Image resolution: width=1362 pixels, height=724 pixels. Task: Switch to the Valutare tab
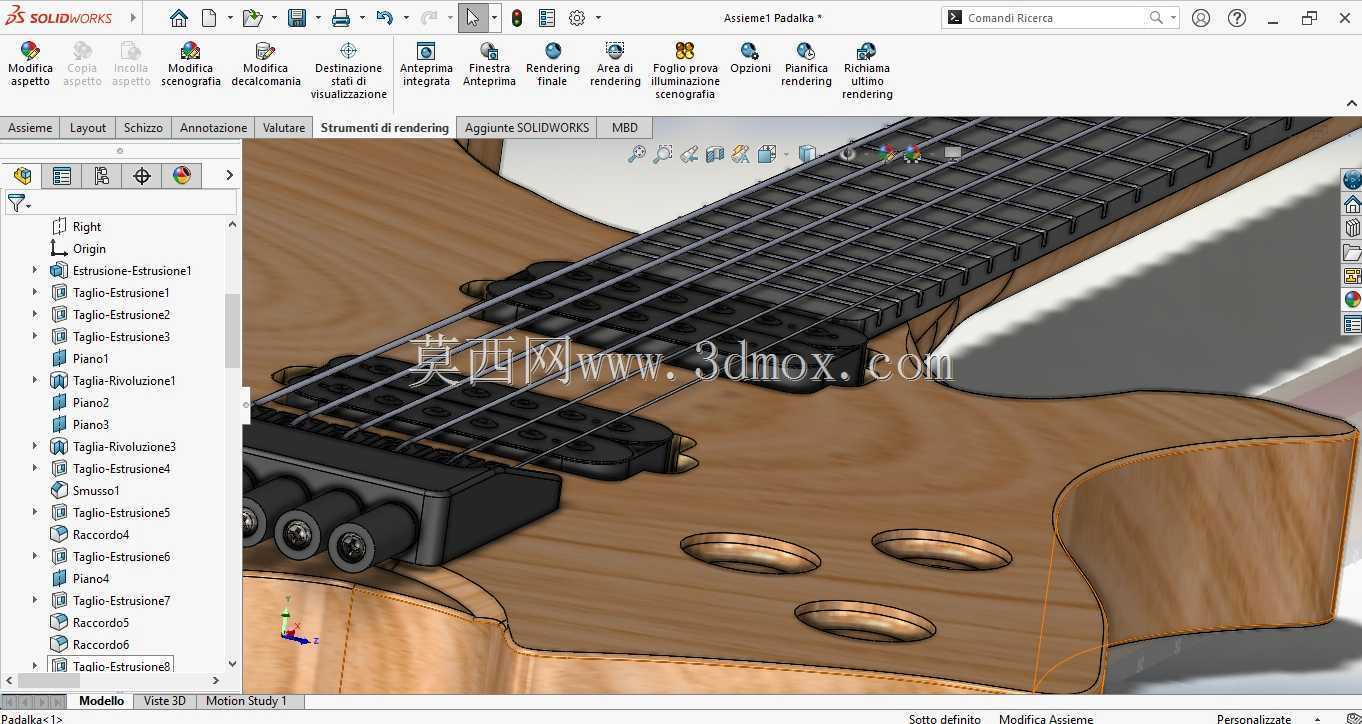coord(284,128)
